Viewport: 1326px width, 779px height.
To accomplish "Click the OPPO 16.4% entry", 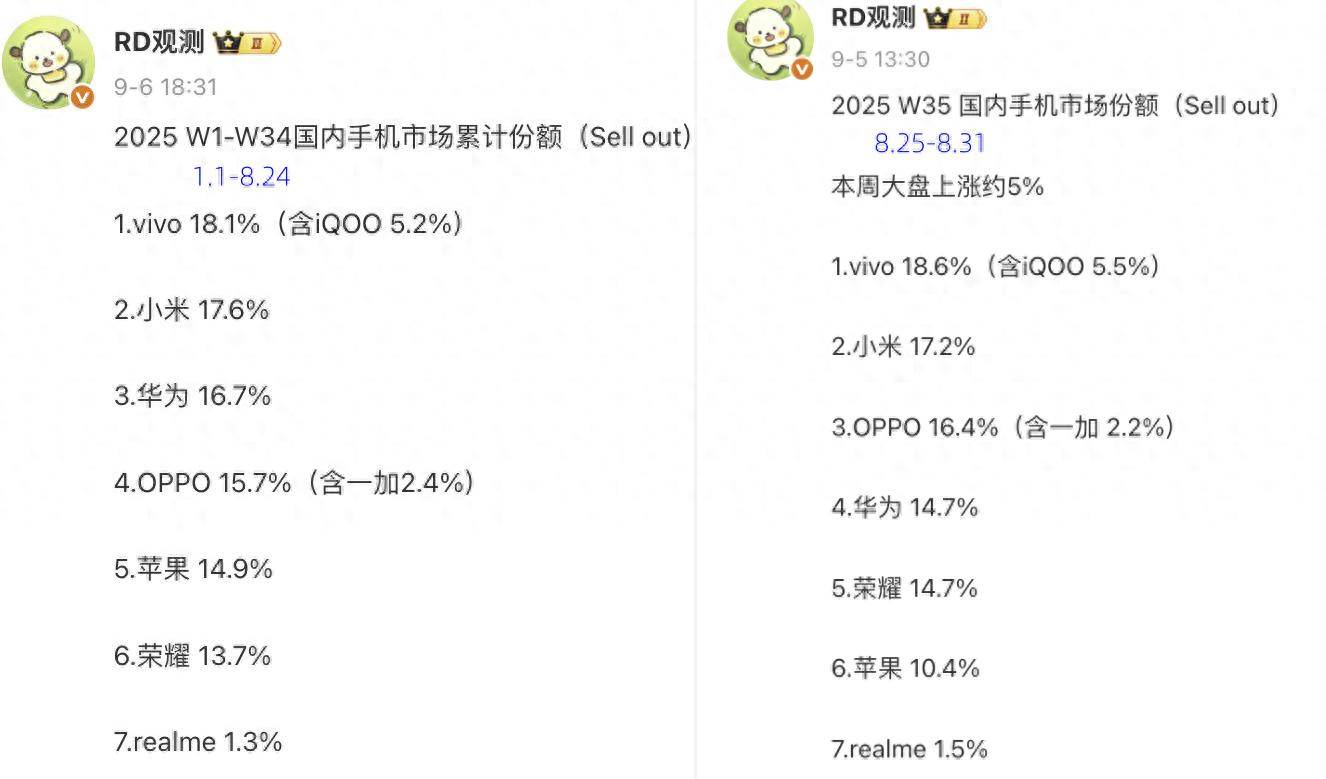I will click(1003, 427).
